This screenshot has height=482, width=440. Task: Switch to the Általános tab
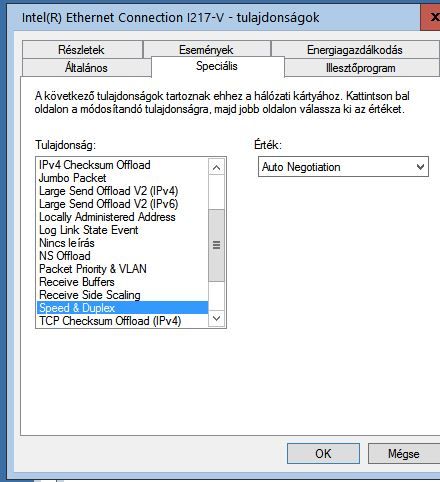click(x=86, y=68)
